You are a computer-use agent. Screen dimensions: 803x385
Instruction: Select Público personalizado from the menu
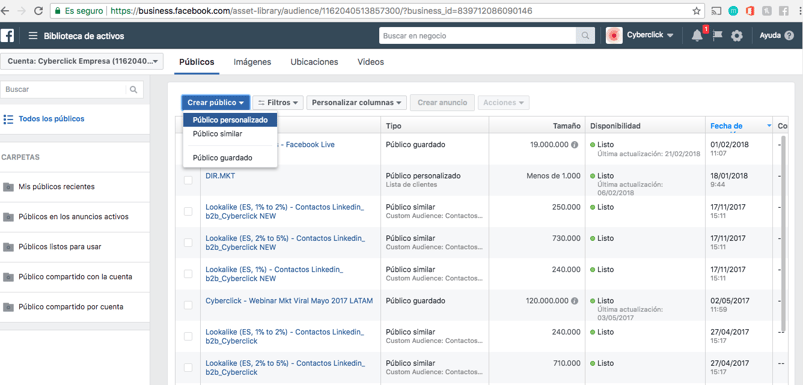(230, 120)
